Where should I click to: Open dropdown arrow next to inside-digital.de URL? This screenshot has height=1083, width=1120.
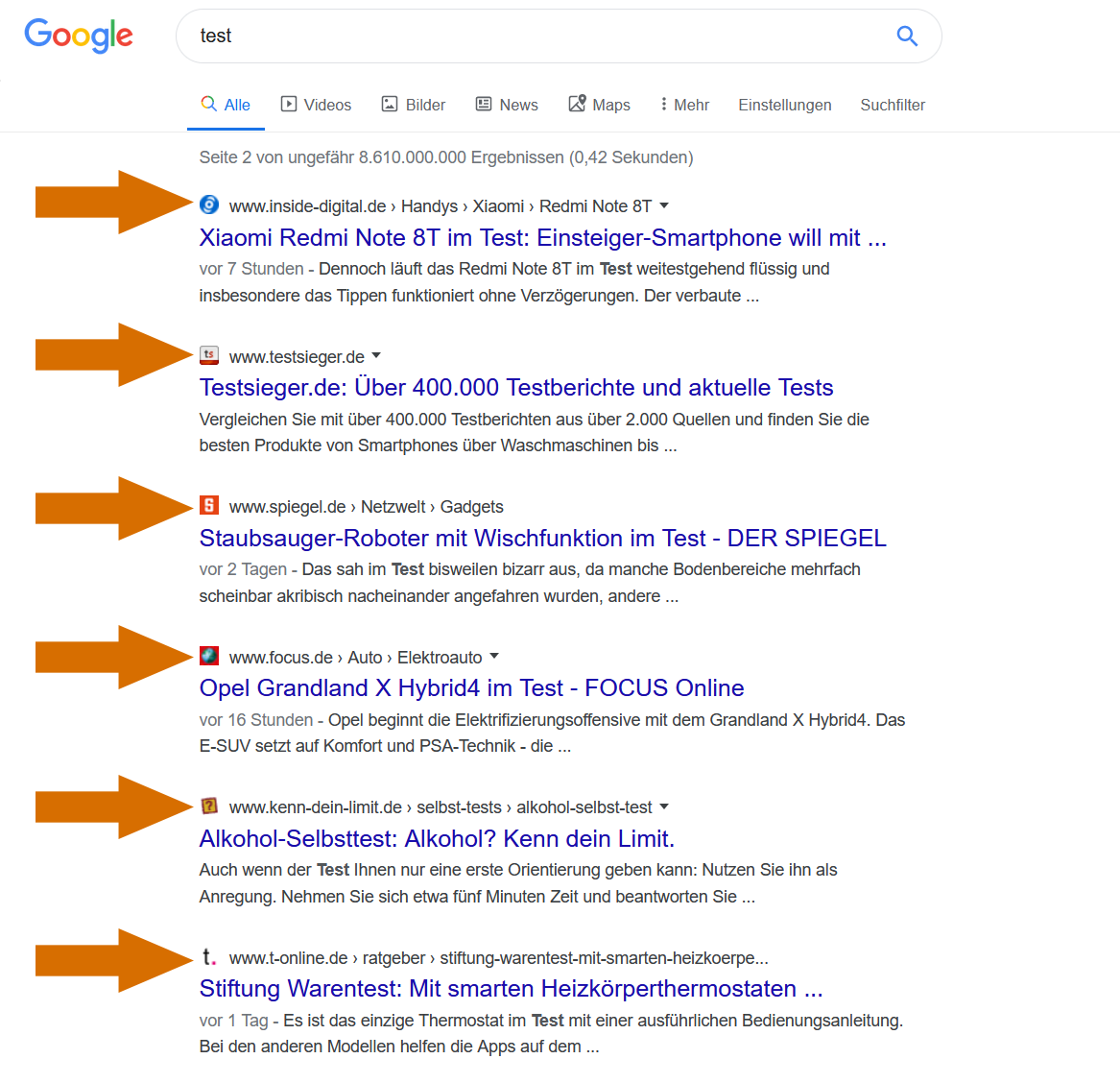pyautogui.click(x=664, y=205)
